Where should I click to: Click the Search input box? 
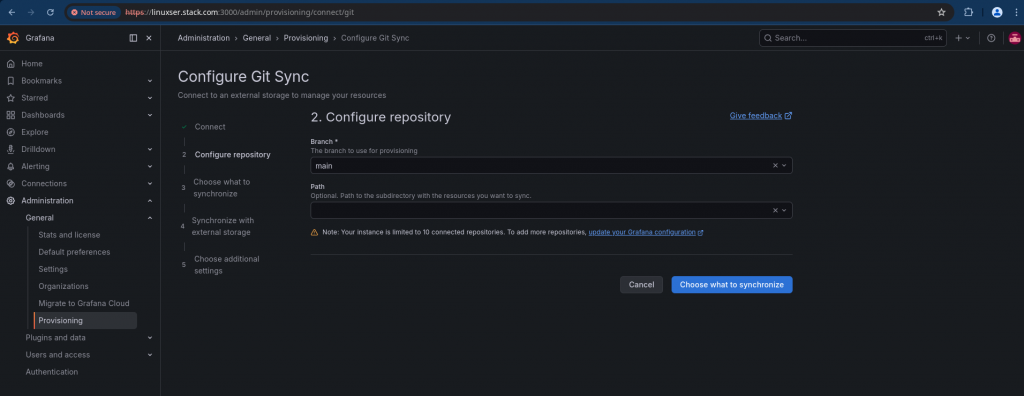pyautogui.click(x=853, y=38)
